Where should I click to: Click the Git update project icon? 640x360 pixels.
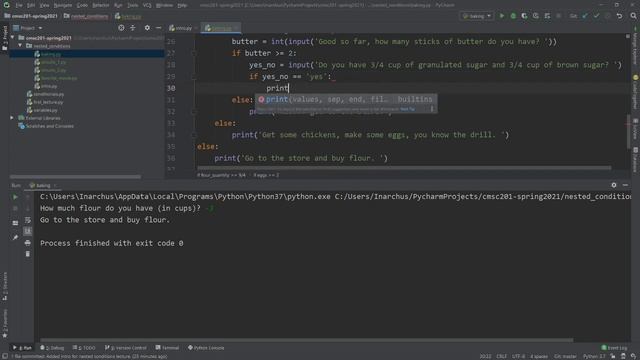(585, 16)
